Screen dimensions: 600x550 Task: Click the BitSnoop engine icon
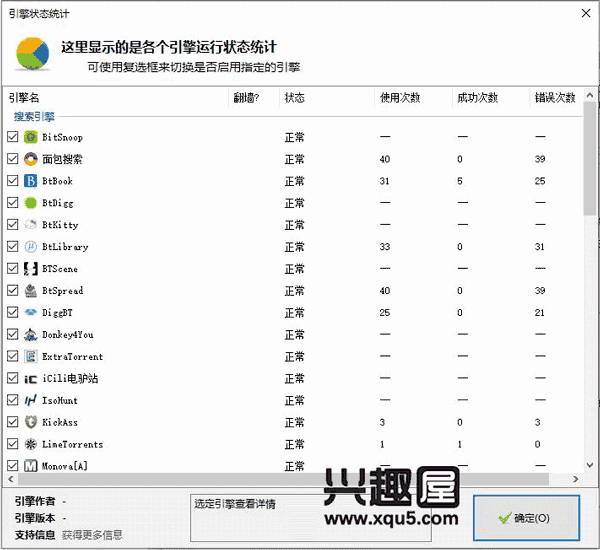pos(31,137)
